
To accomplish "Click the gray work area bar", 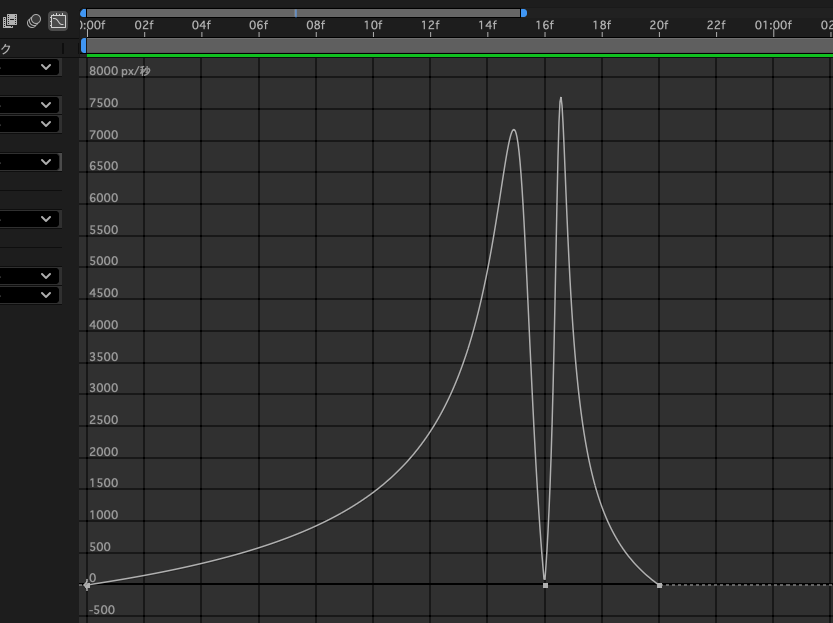I will click(450, 46).
